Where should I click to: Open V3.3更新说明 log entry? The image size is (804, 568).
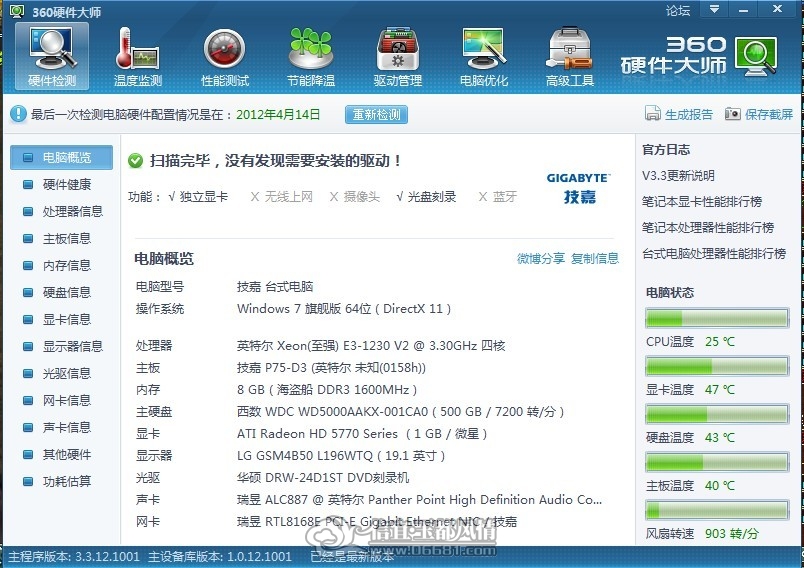[678, 176]
